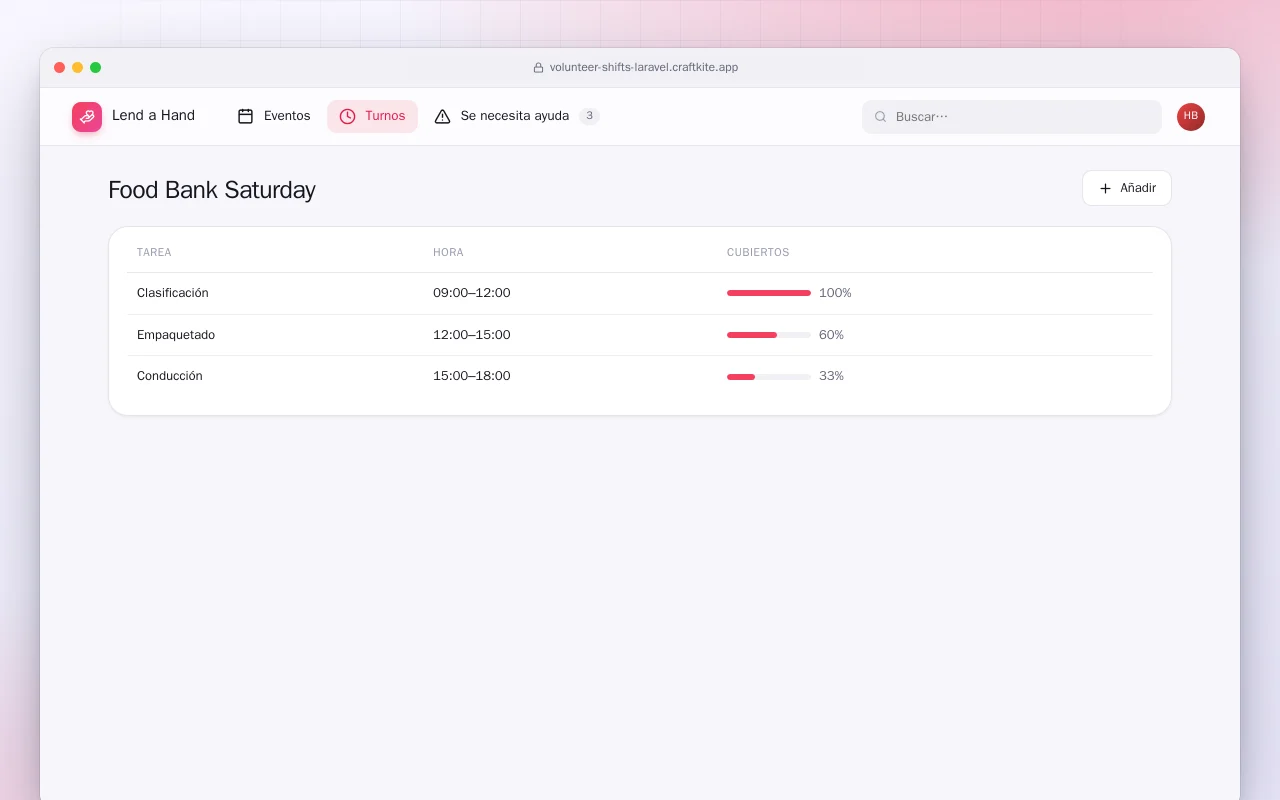Click the URL in the address bar
The height and width of the screenshot is (800, 1280).
pyautogui.click(x=644, y=68)
